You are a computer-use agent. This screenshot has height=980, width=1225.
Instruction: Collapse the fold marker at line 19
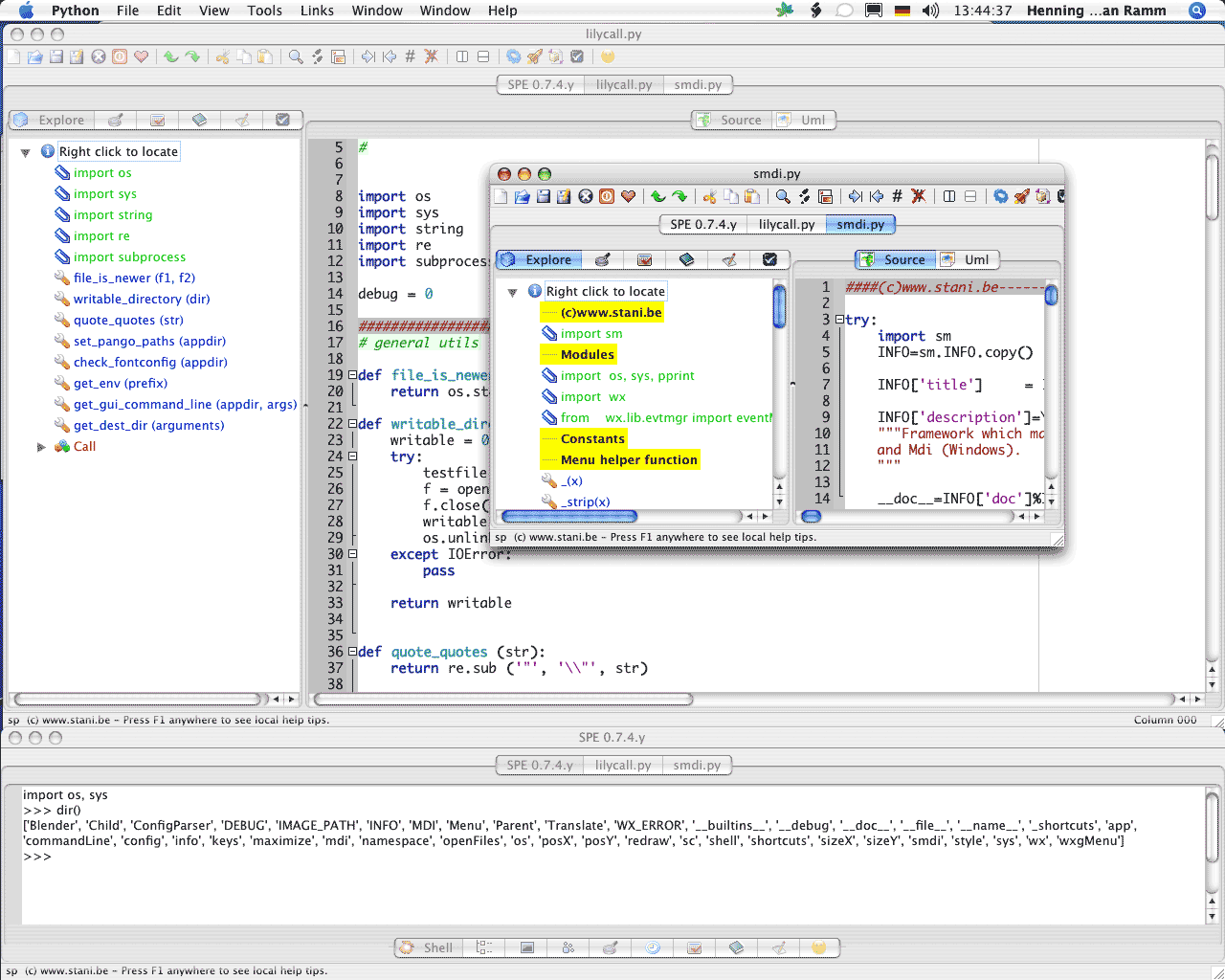(x=352, y=375)
